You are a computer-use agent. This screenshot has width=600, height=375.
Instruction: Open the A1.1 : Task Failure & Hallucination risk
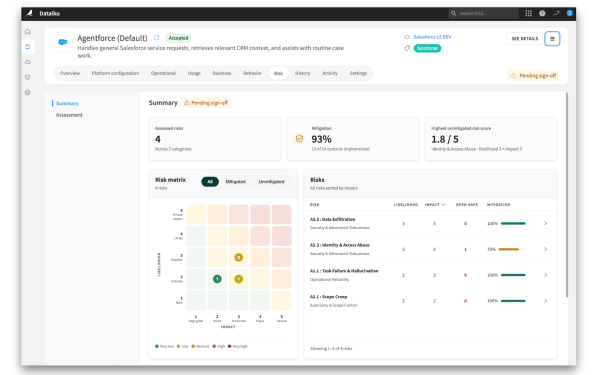344,271
